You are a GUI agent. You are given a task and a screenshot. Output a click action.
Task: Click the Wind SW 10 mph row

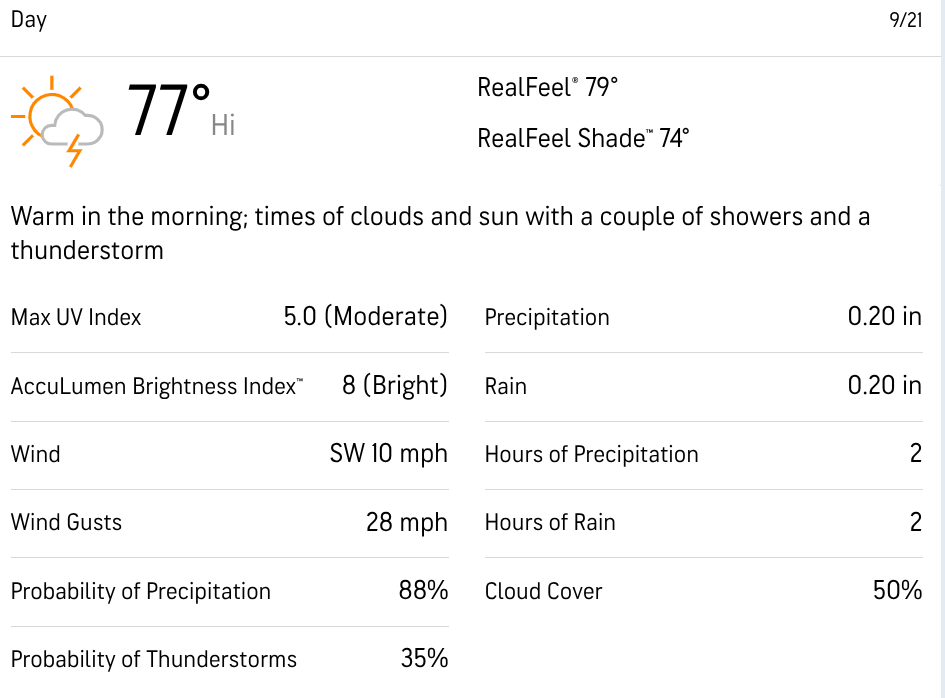point(230,454)
